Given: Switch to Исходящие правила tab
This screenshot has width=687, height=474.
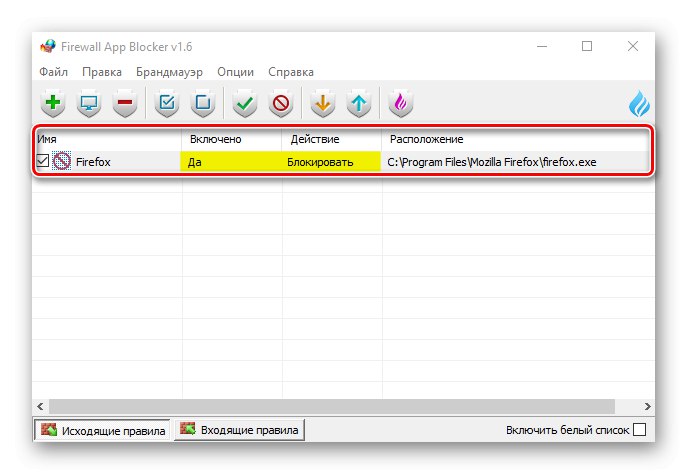Looking at the screenshot, I should (x=102, y=430).
